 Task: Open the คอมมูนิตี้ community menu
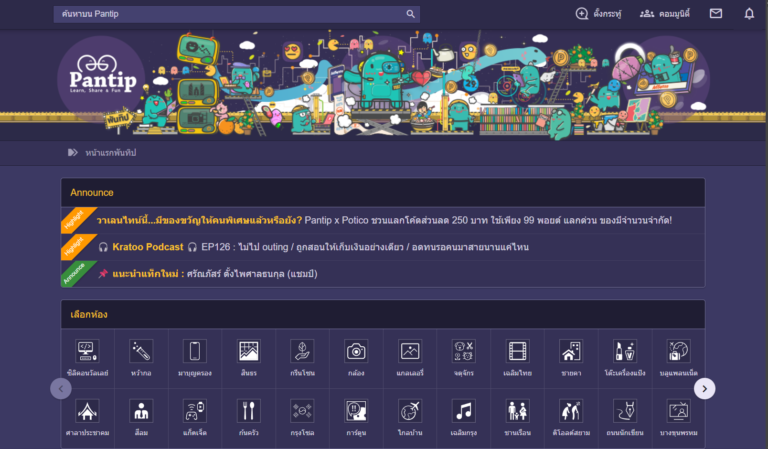tap(664, 14)
